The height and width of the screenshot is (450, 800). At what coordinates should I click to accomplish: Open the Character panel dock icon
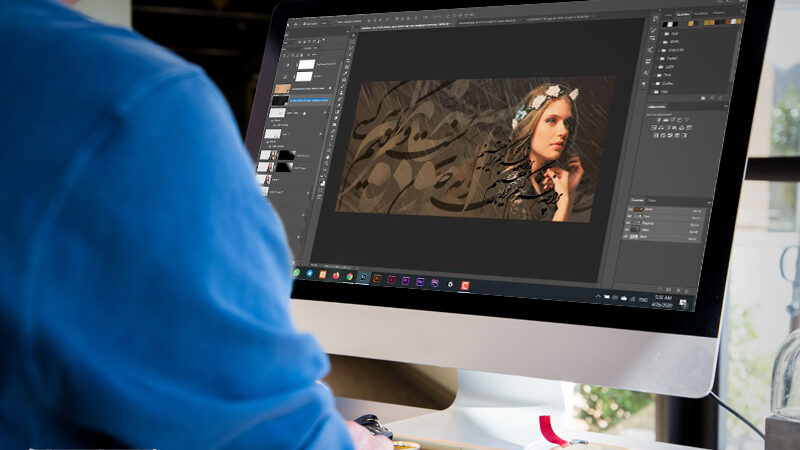(646, 73)
